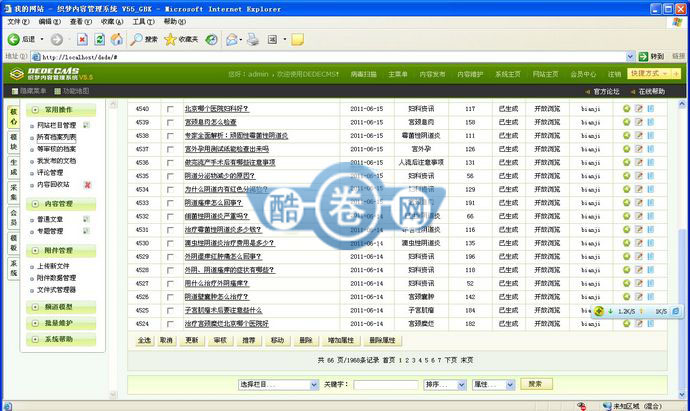Click the IE Refresh page icon
Image resolution: width=690 pixels, height=411 pixels.
pos(99,40)
